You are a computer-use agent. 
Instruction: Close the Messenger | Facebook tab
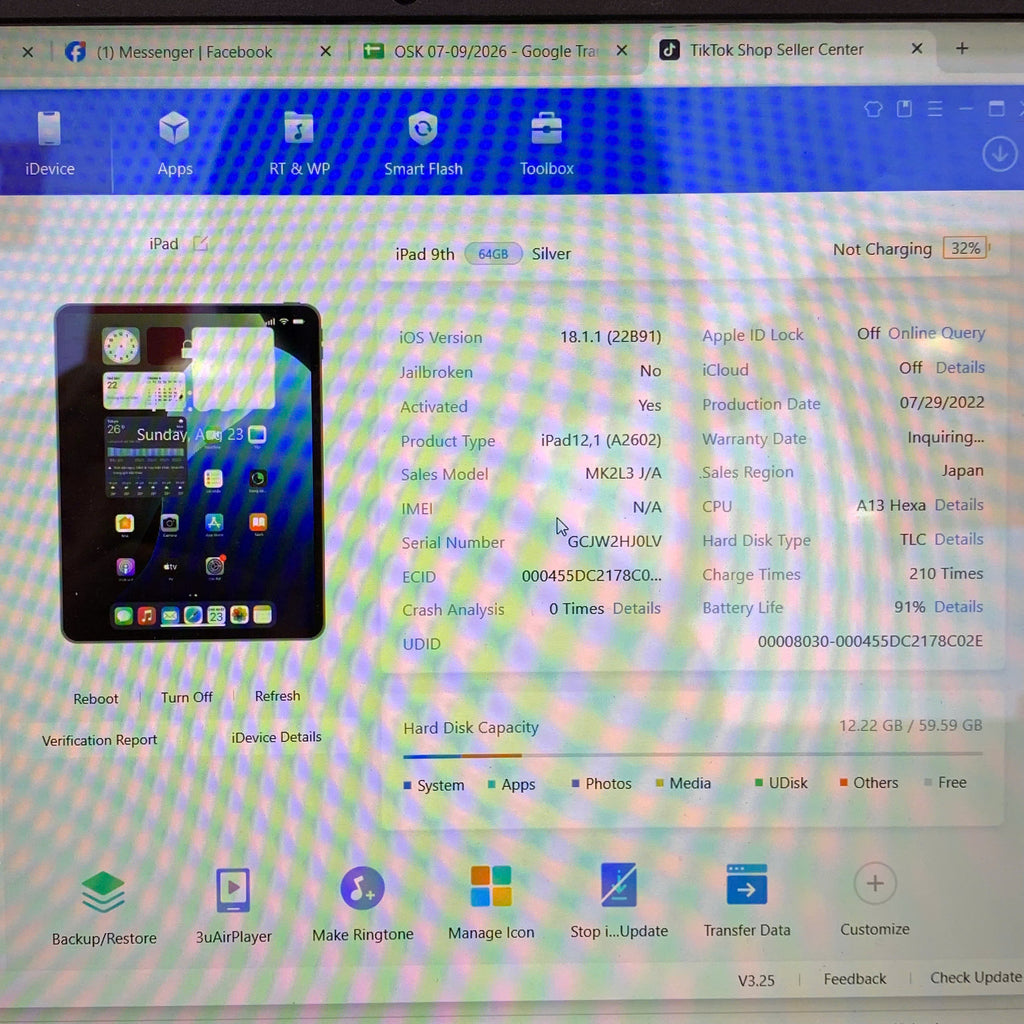(x=326, y=51)
